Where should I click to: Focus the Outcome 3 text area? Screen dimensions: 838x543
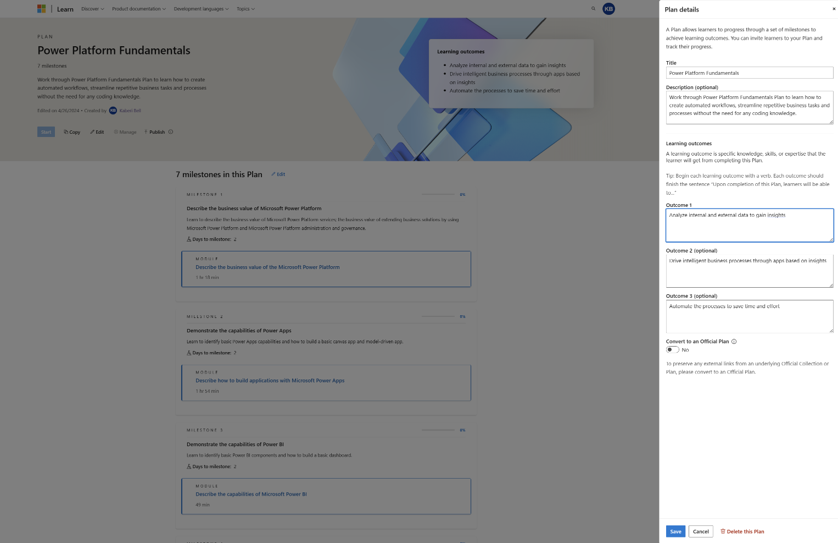(749, 316)
